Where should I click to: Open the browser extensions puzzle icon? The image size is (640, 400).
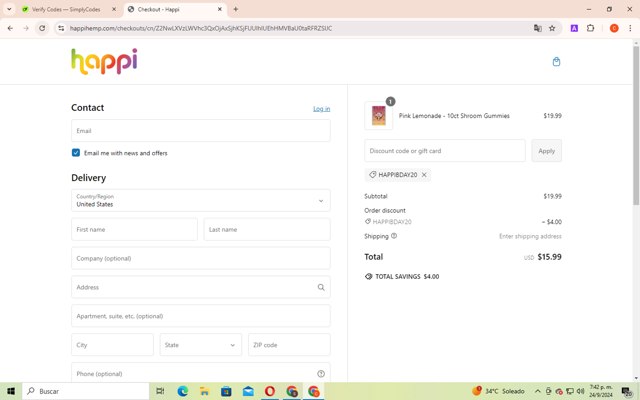590,28
